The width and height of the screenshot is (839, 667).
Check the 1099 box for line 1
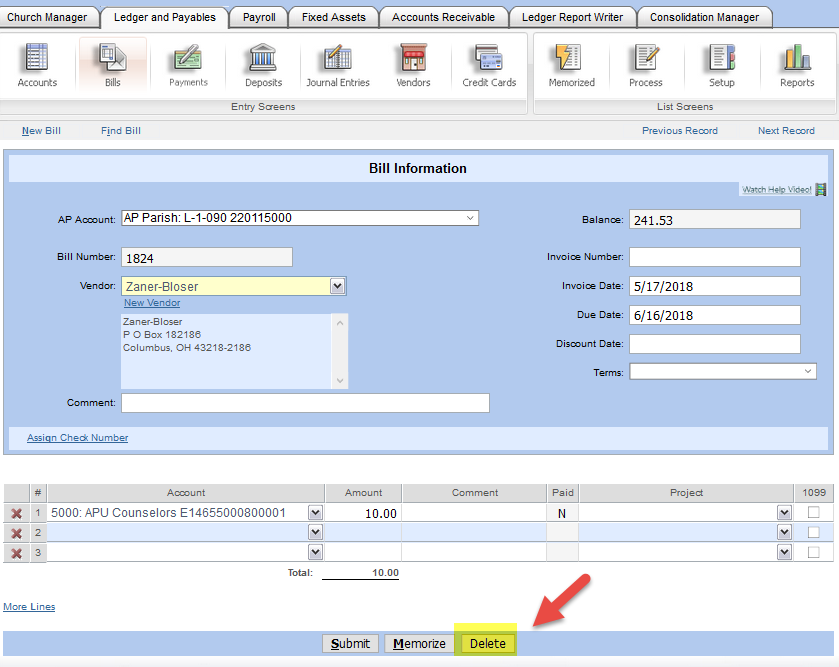(x=813, y=512)
